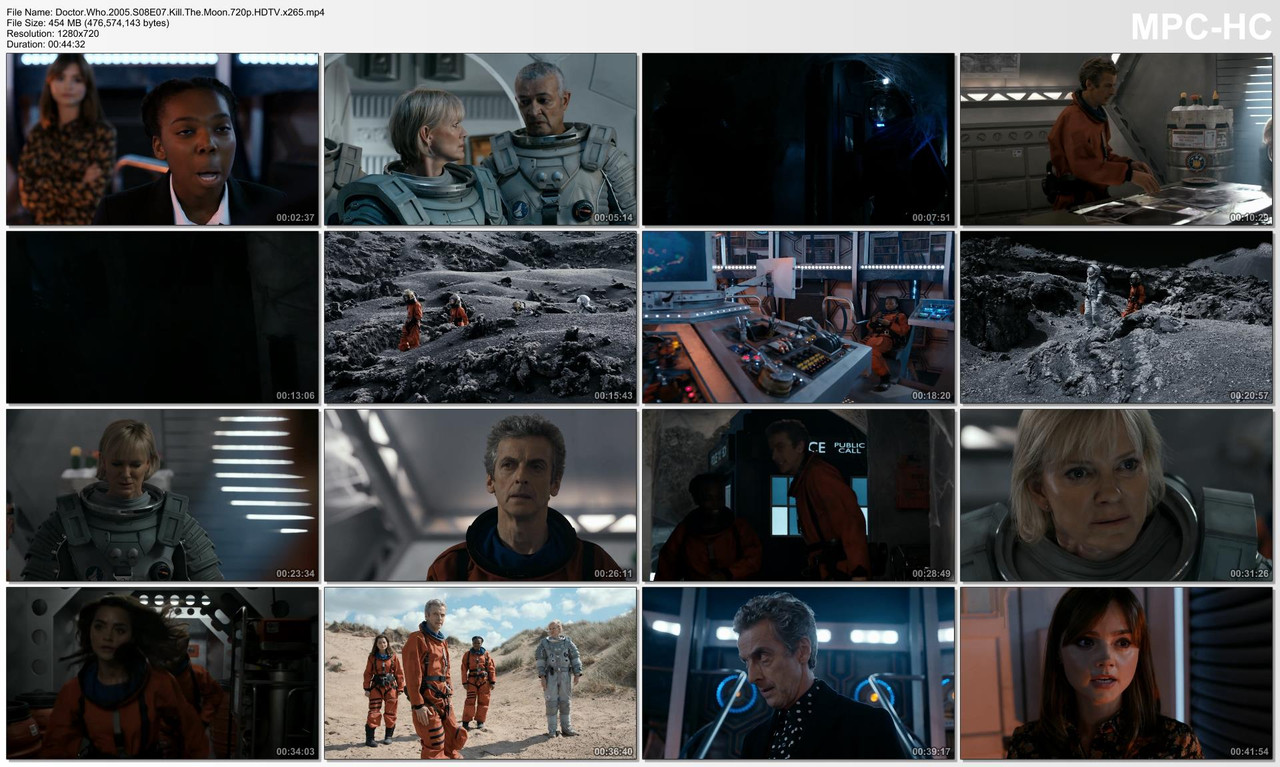Image resolution: width=1280 pixels, height=767 pixels.
Task: Open the control room scene at 00:18:20
Action: click(796, 317)
